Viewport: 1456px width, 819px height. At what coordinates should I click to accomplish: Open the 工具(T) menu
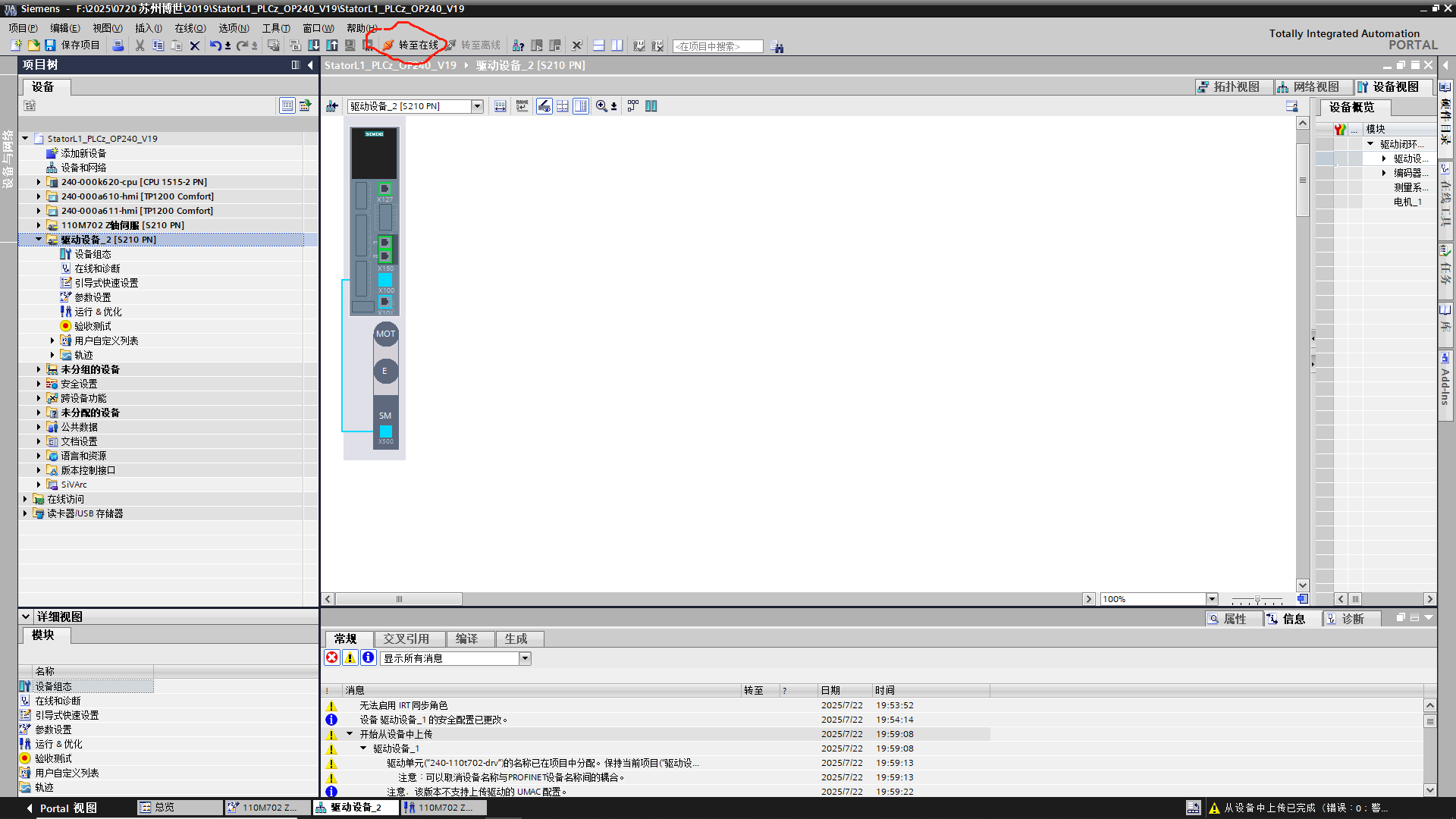click(x=276, y=28)
